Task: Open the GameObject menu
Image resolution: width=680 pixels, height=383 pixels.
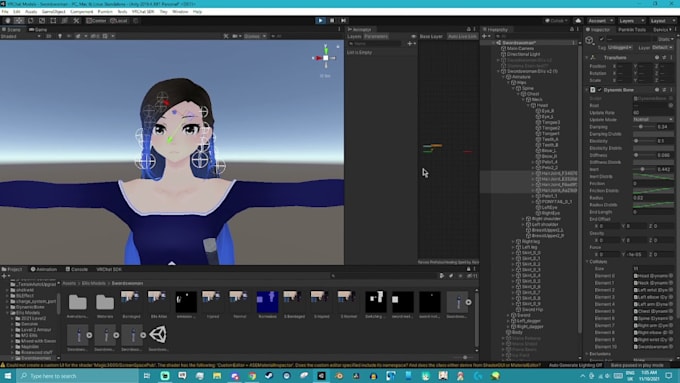Action: (x=54, y=12)
